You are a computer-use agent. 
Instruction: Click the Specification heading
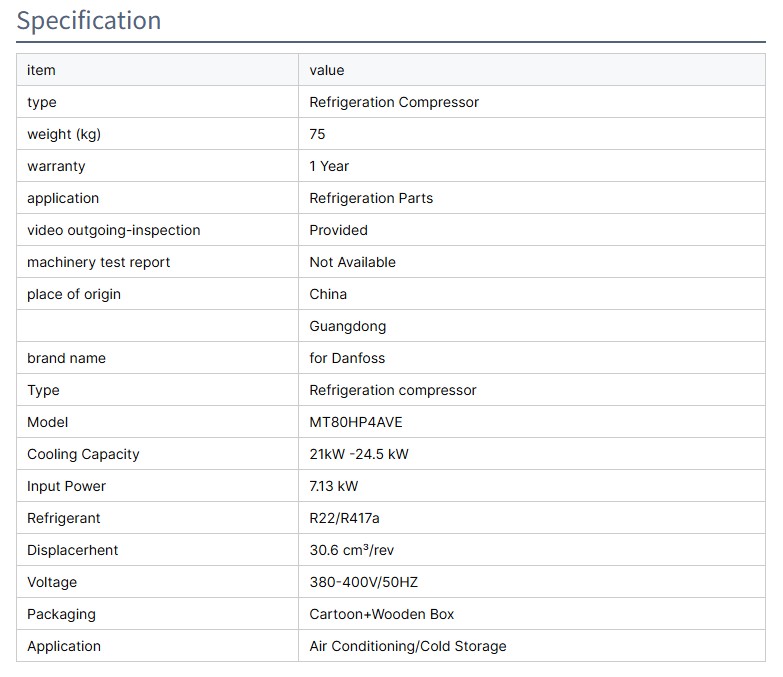[x=89, y=21]
